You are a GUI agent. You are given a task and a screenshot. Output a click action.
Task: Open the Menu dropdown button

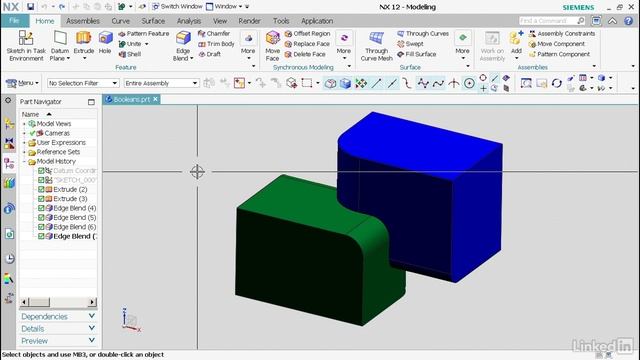22,83
